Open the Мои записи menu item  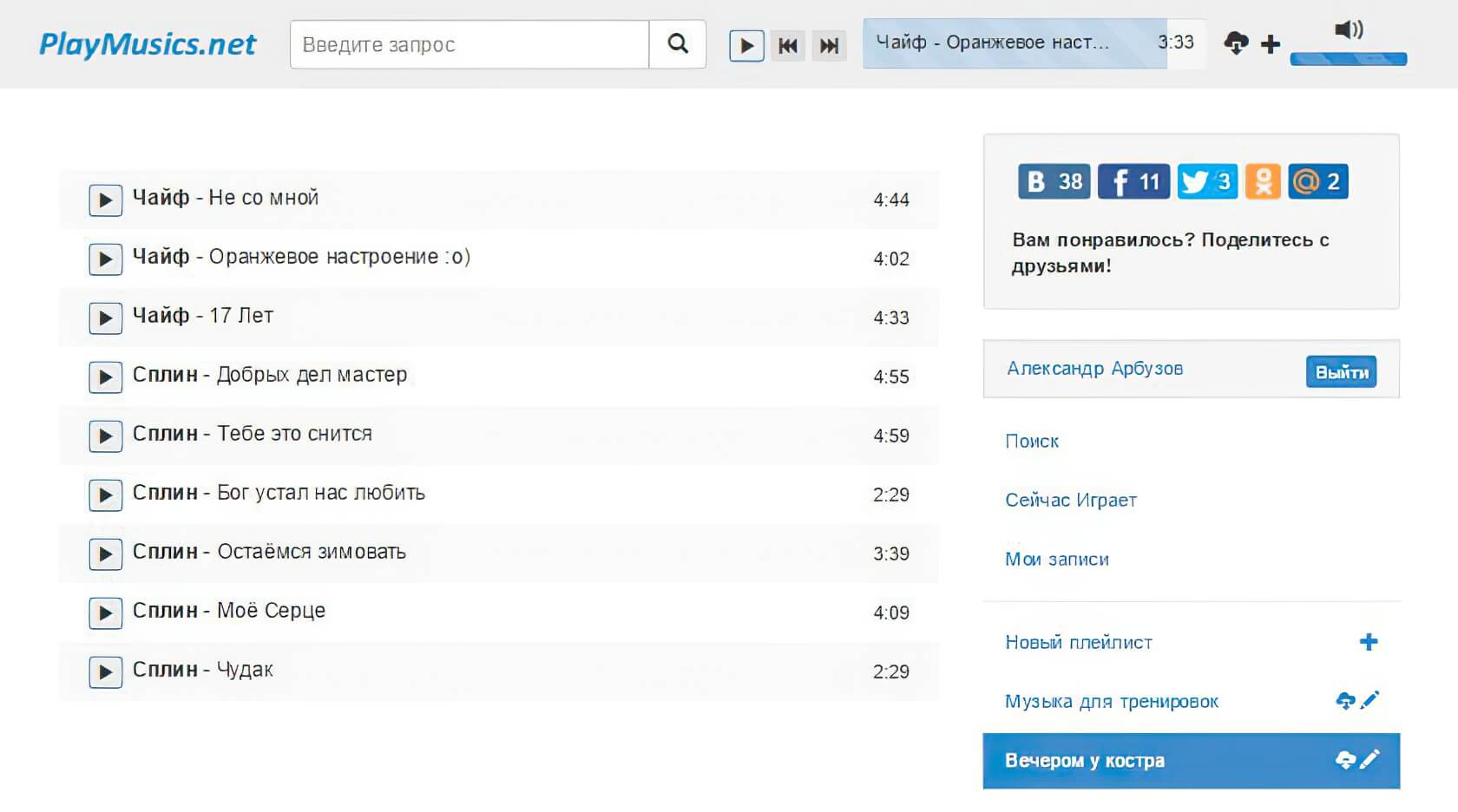tap(1057, 560)
